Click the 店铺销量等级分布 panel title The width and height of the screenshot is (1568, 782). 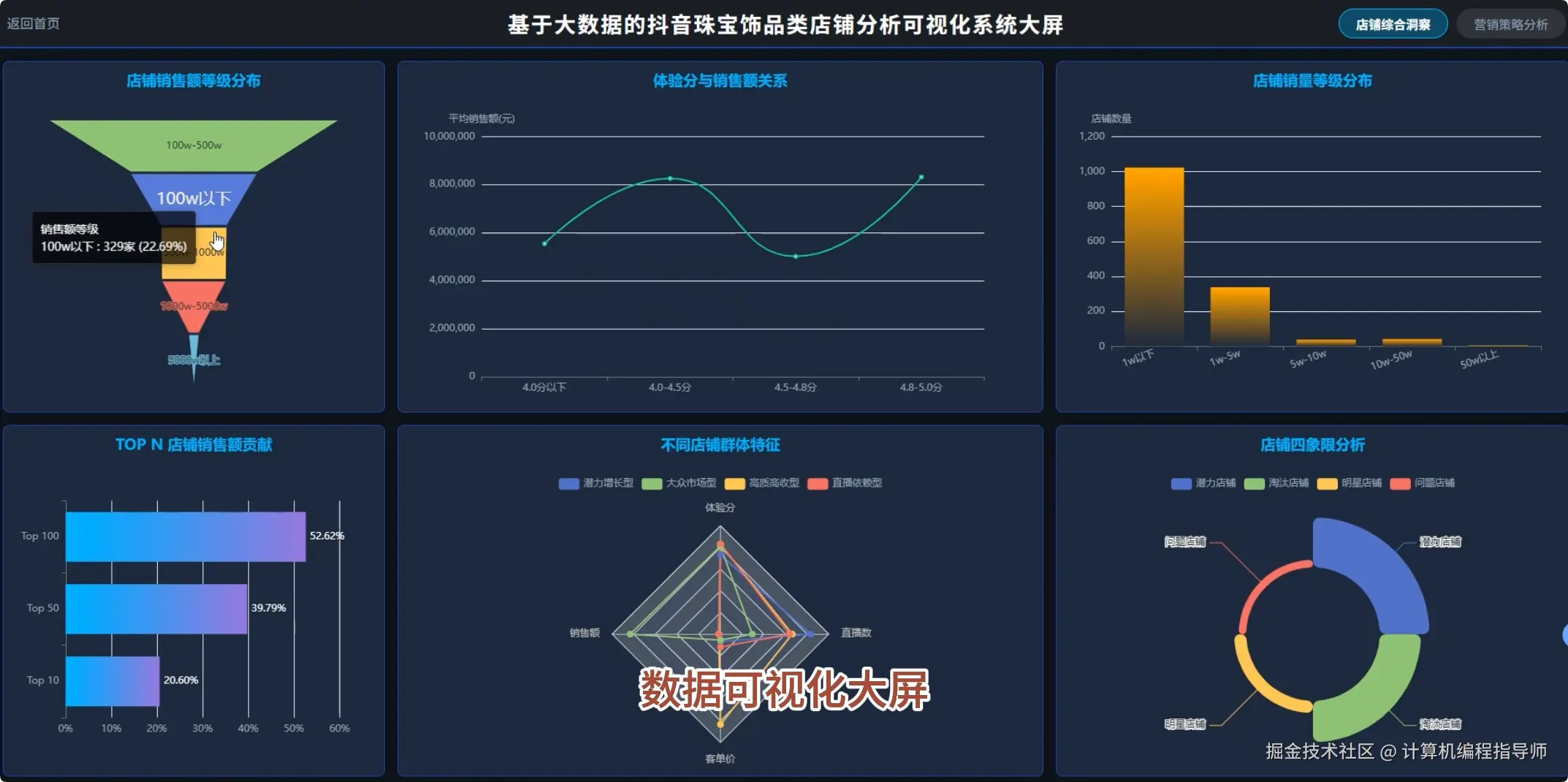tap(1312, 80)
